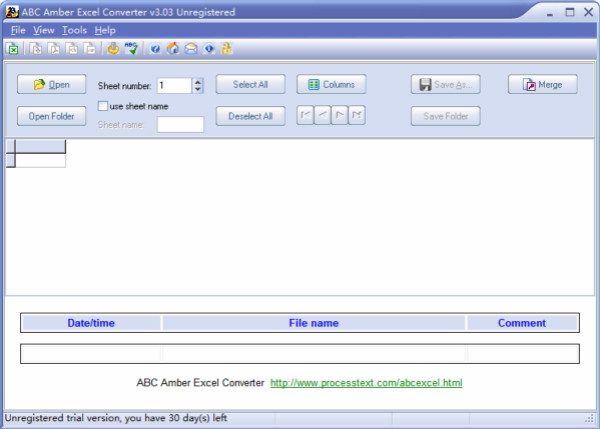The height and width of the screenshot is (429, 600).
Task: Open the Columns dialog button
Action: (x=331, y=85)
